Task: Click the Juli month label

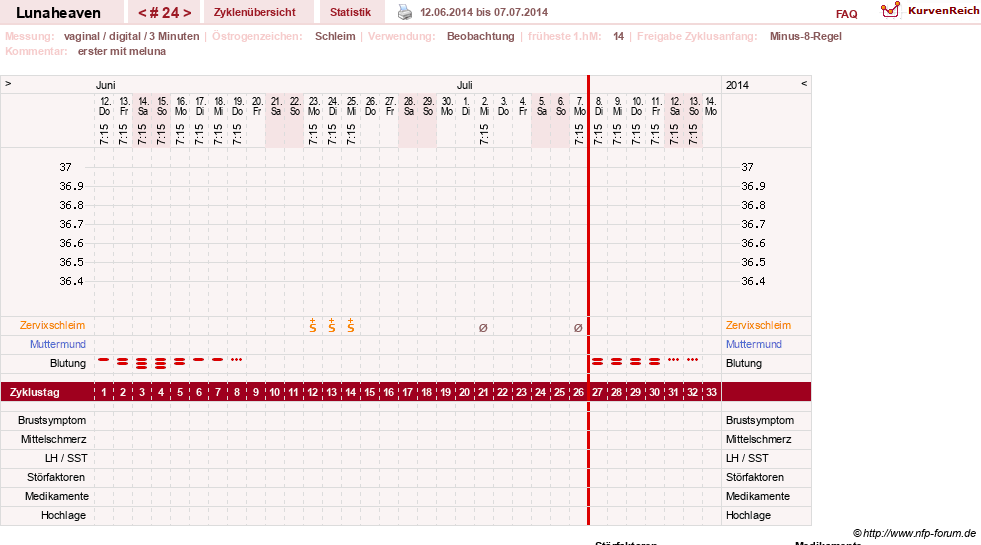Action: click(x=464, y=85)
